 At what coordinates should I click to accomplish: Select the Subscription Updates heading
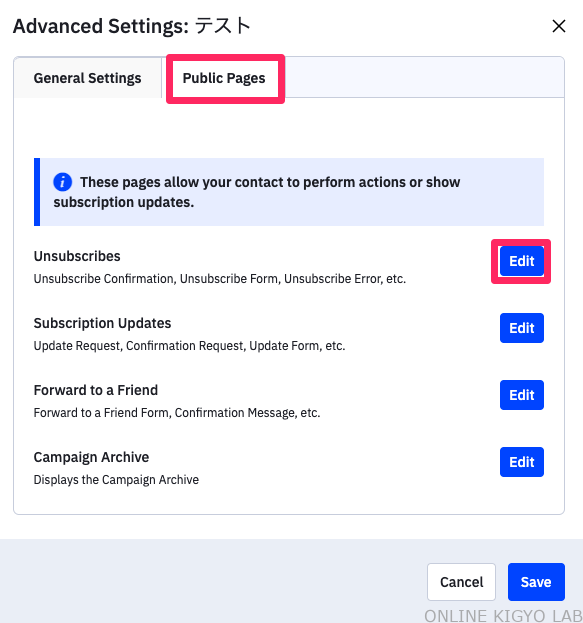click(102, 323)
